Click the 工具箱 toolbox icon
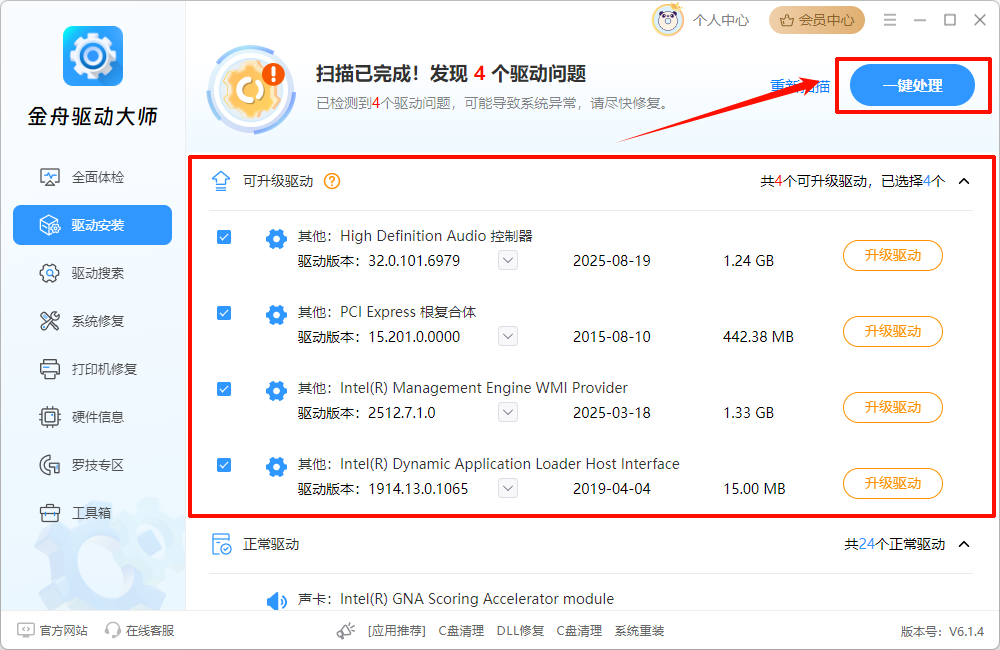1000x650 pixels. [50, 513]
